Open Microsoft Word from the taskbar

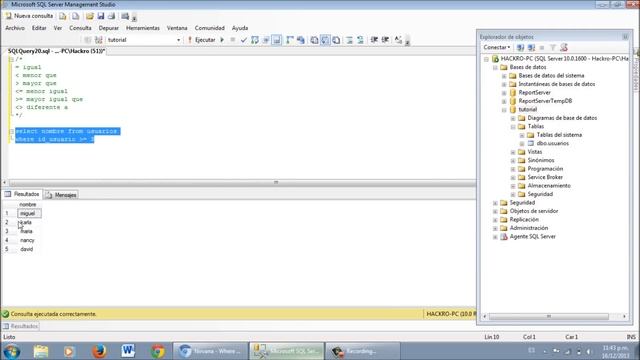[x=128, y=351]
